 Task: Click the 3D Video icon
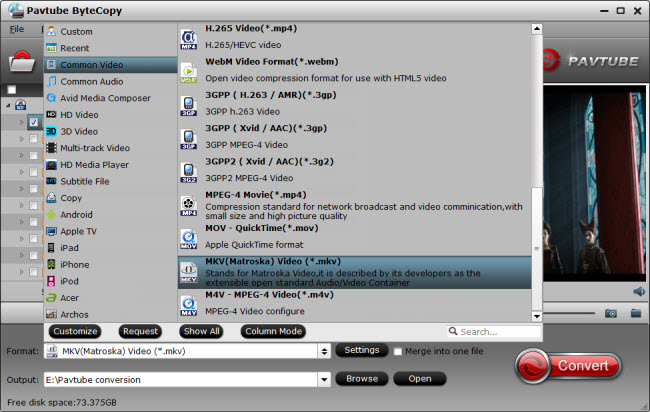(51, 131)
